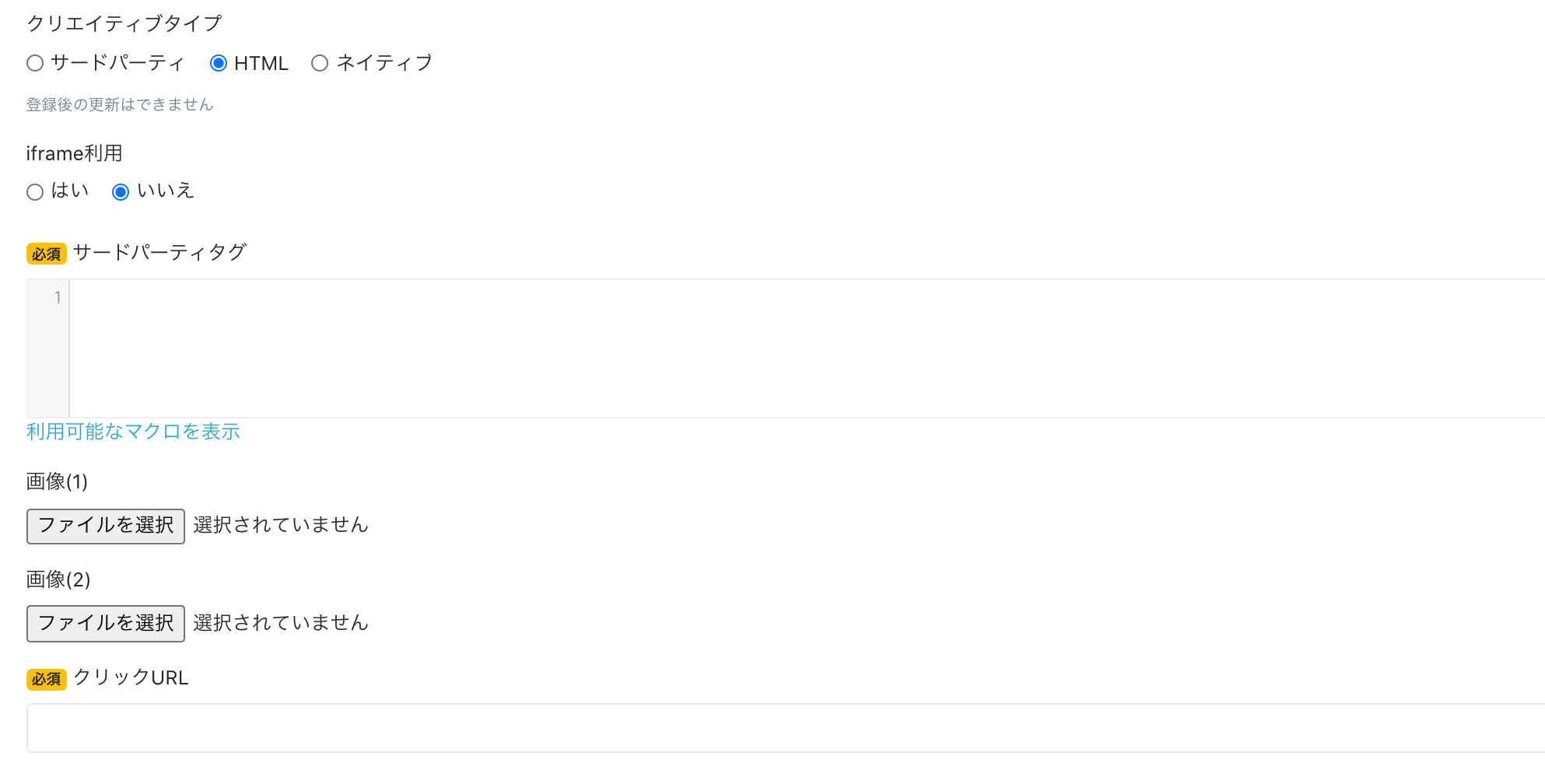Select the HTML creative type

click(219, 63)
